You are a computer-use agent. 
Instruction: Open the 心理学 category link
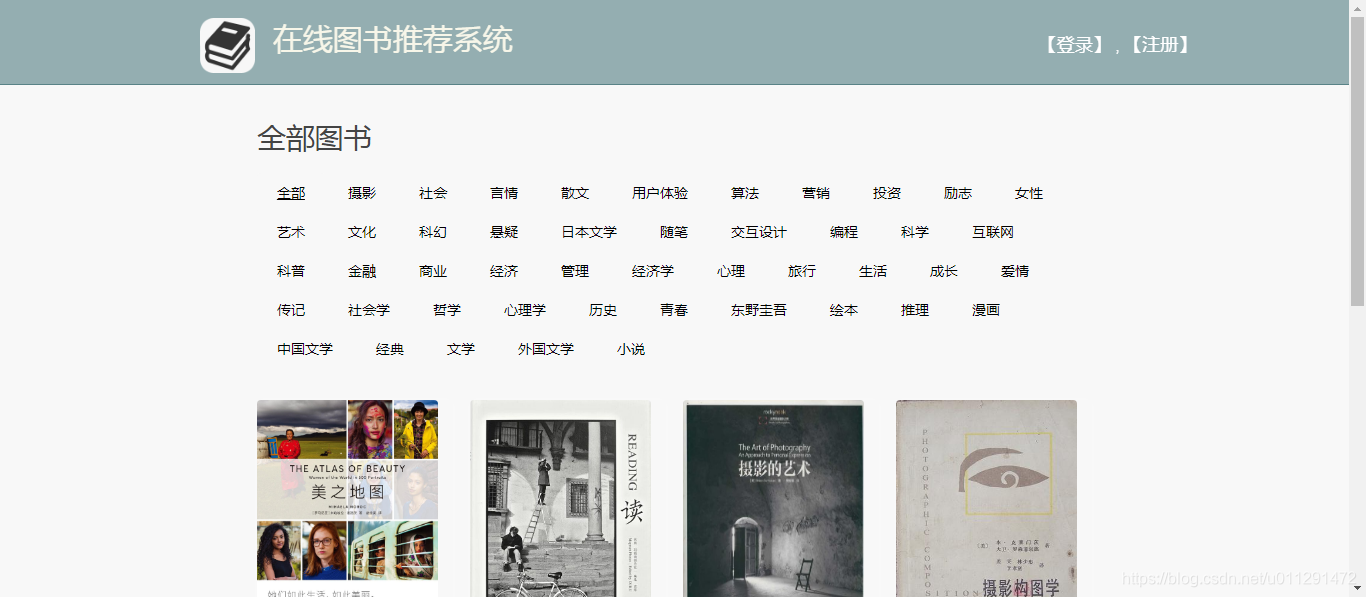(x=525, y=310)
